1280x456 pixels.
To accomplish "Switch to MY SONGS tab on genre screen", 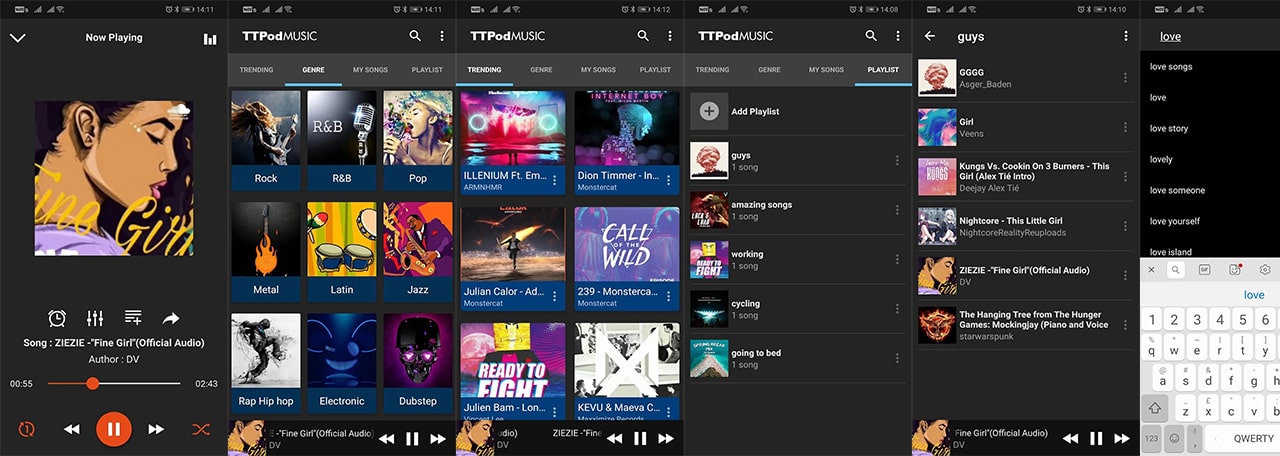I will [370, 70].
